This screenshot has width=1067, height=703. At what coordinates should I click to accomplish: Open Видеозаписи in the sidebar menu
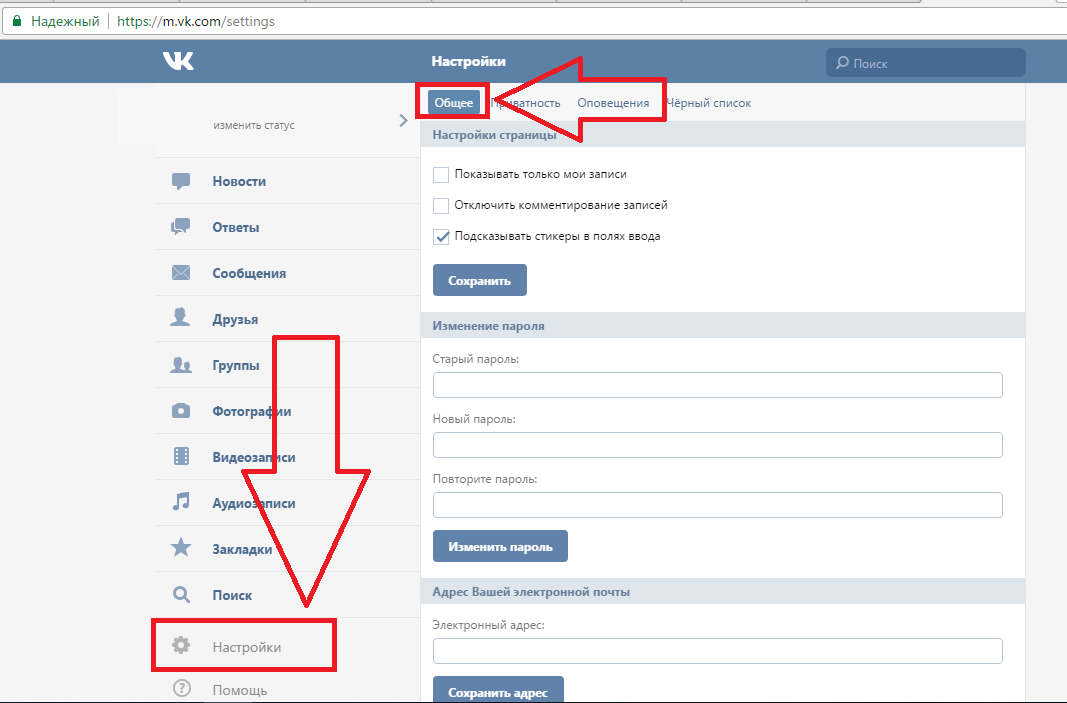click(288, 457)
